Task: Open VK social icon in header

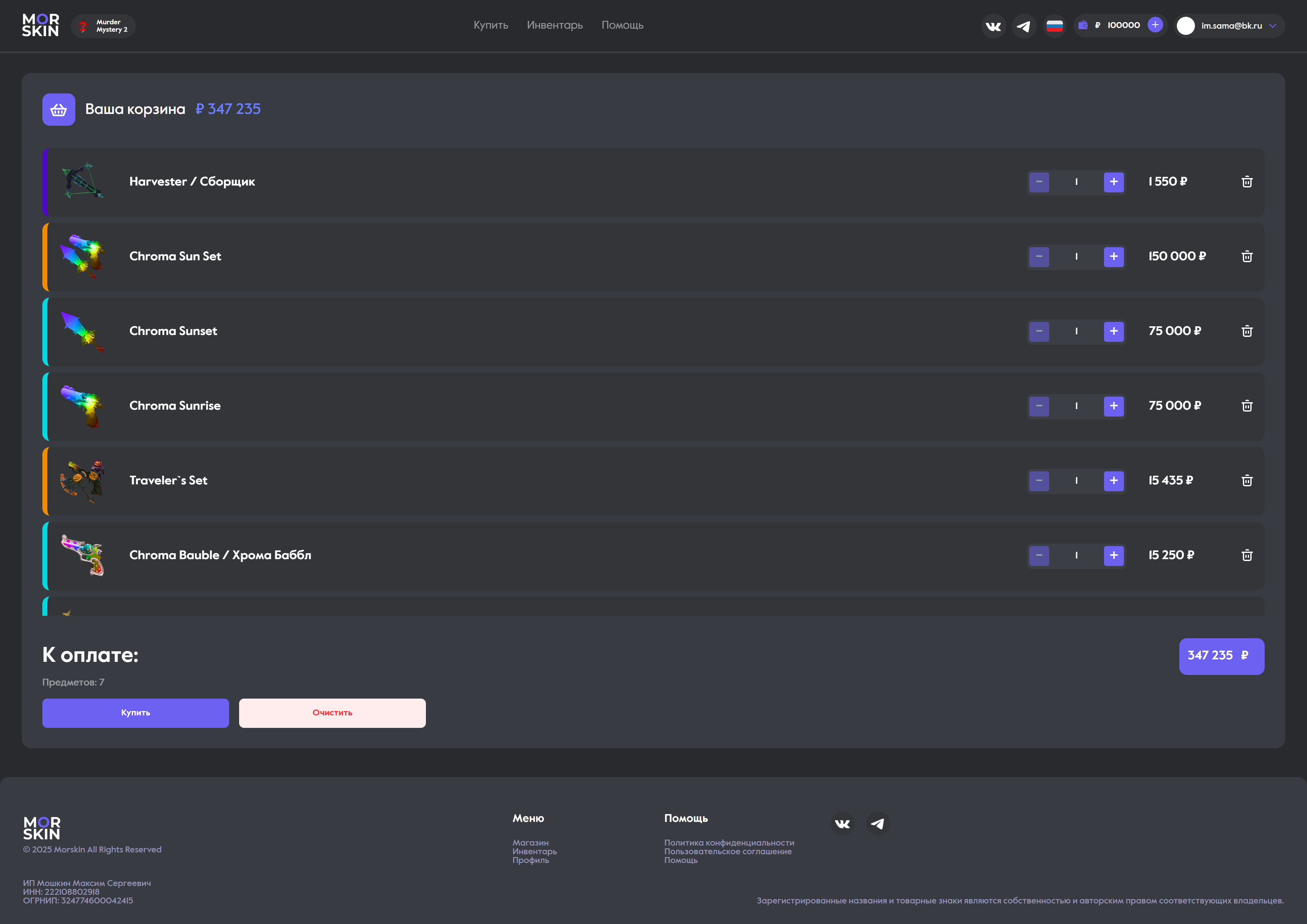Action: pyautogui.click(x=993, y=26)
